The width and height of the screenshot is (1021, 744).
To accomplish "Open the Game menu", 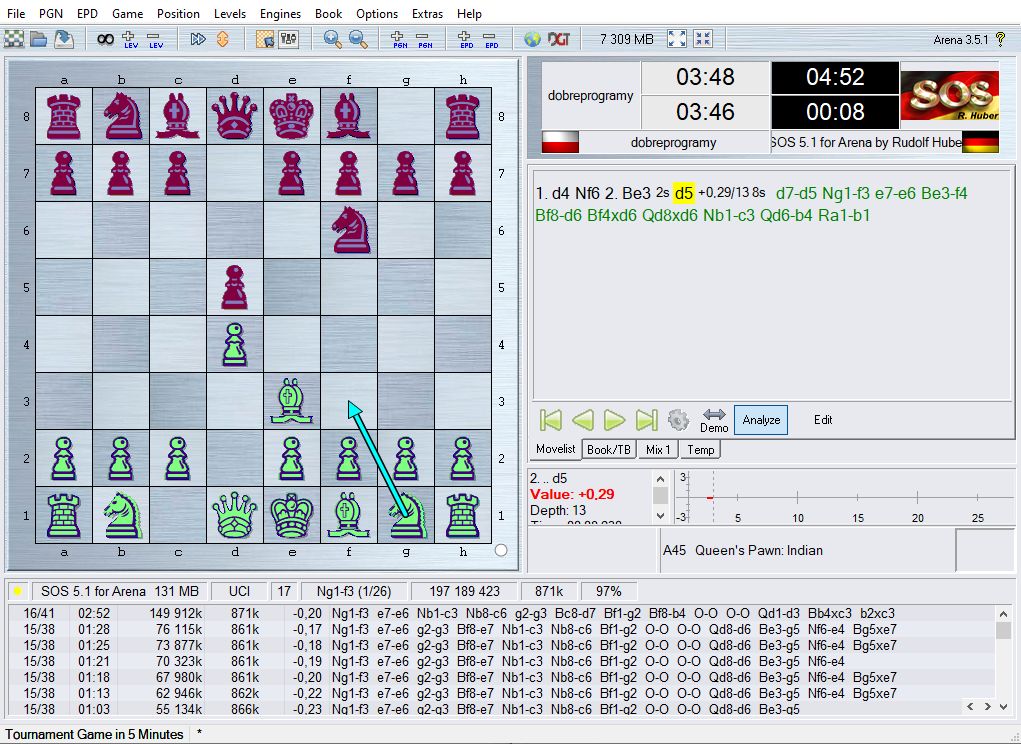I will click(128, 14).
